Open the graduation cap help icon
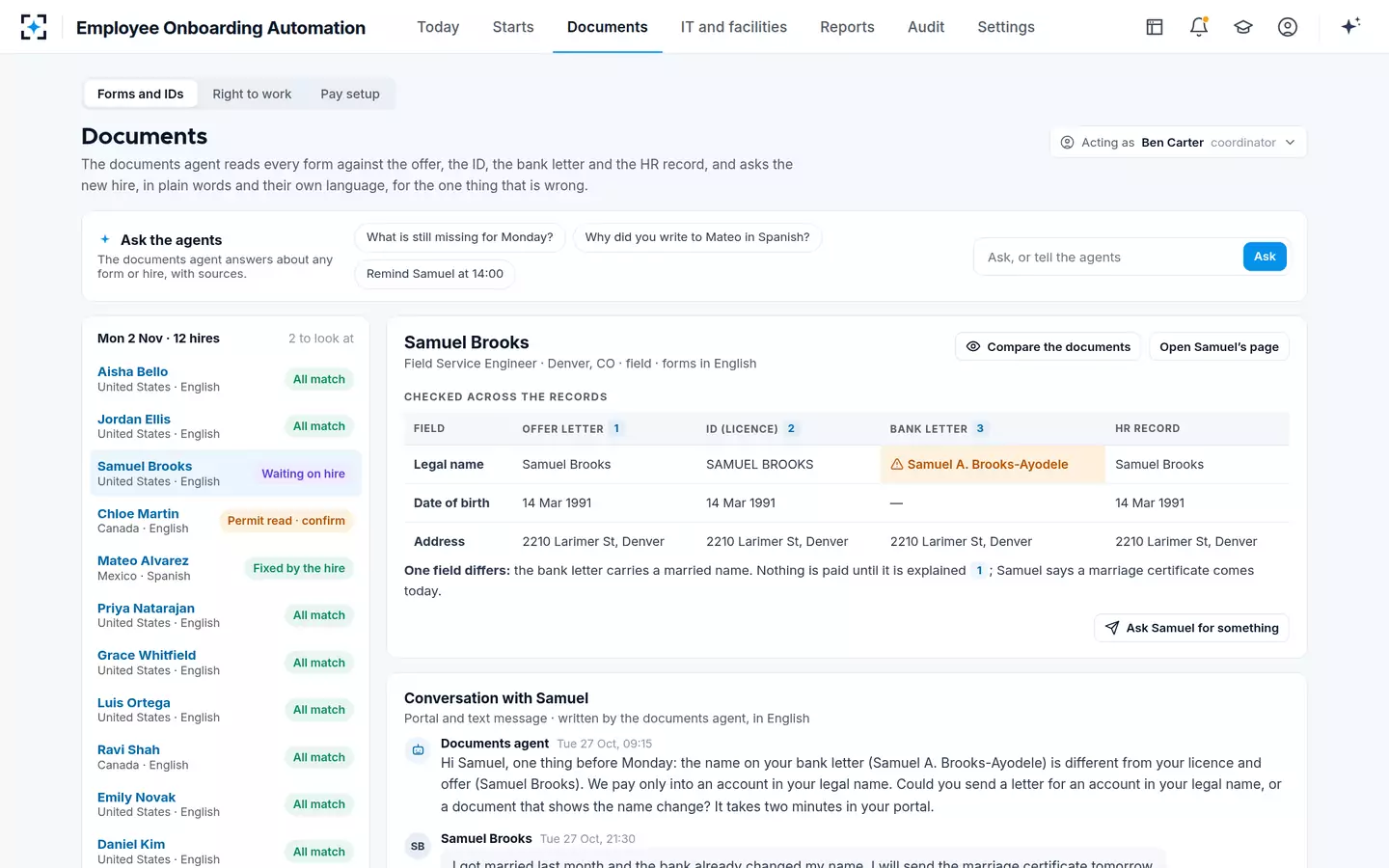 pos(1243,27)
